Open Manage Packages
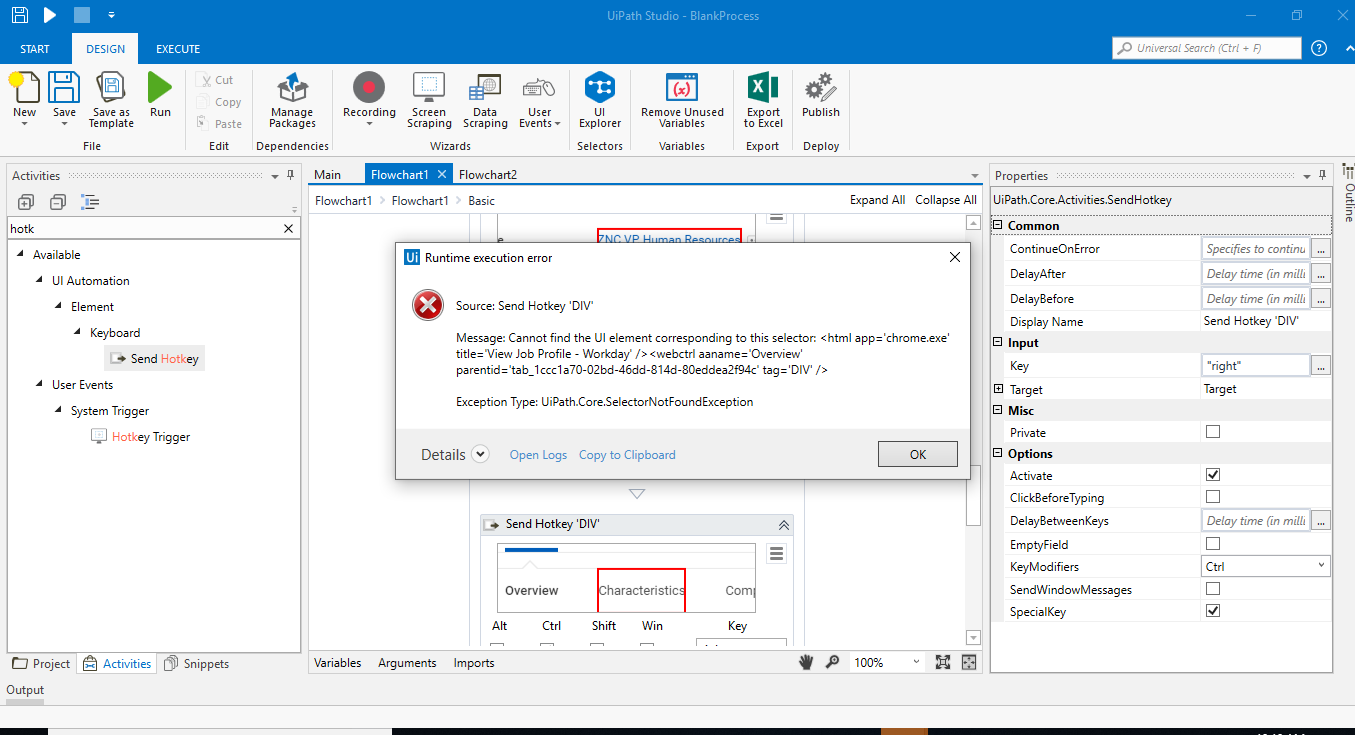The image size is (1355, 735). (292, 100)
